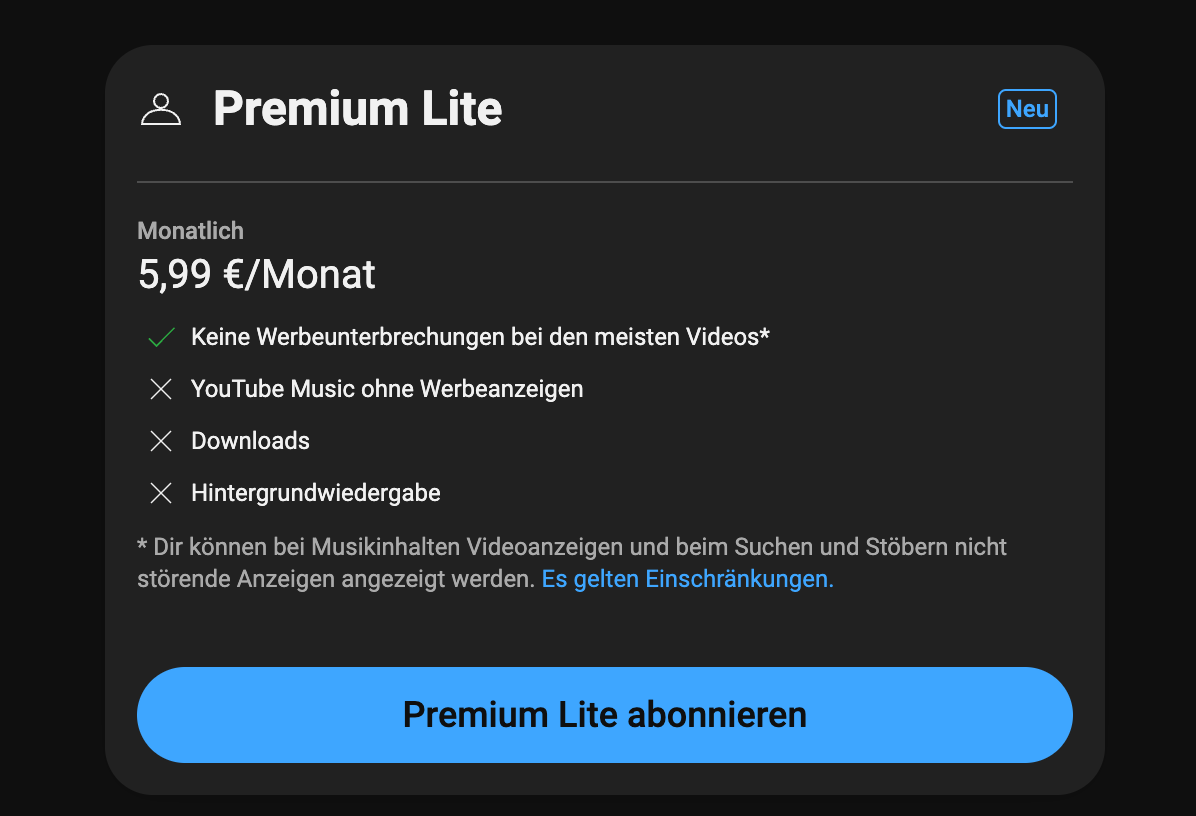This screenshot has width=1196, height=816.
Task: Click the person icon beside Premium Lite
Action: pos(161,109)
